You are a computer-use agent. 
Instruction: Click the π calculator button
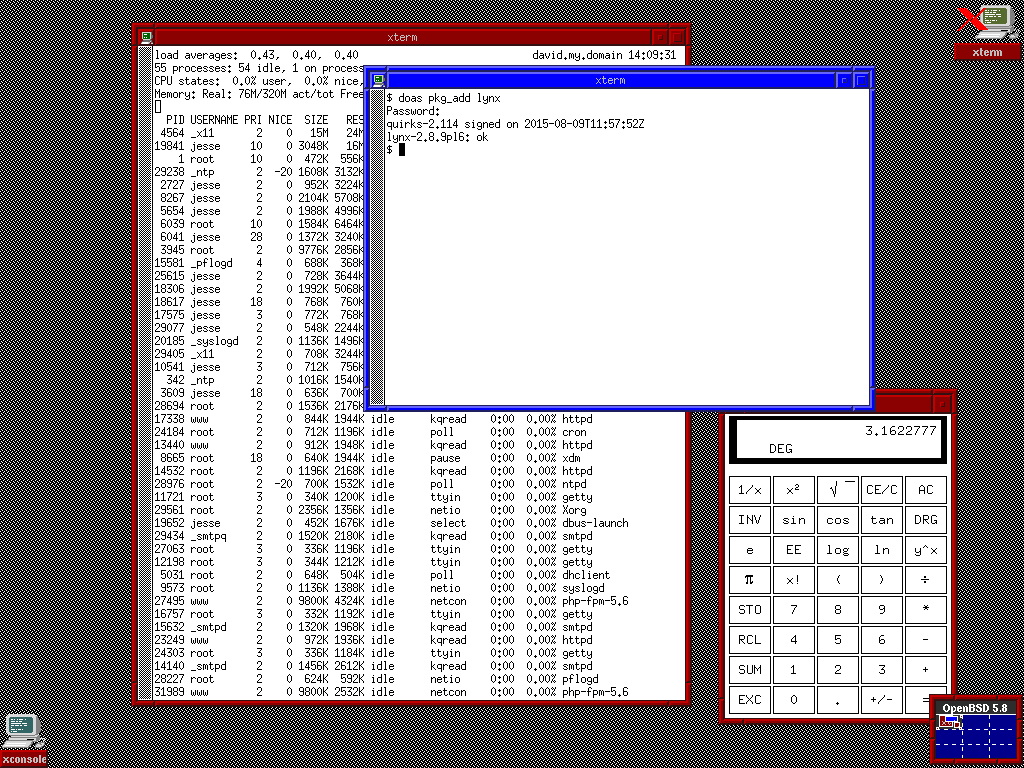pyautogui.click(x=750, y=580)
